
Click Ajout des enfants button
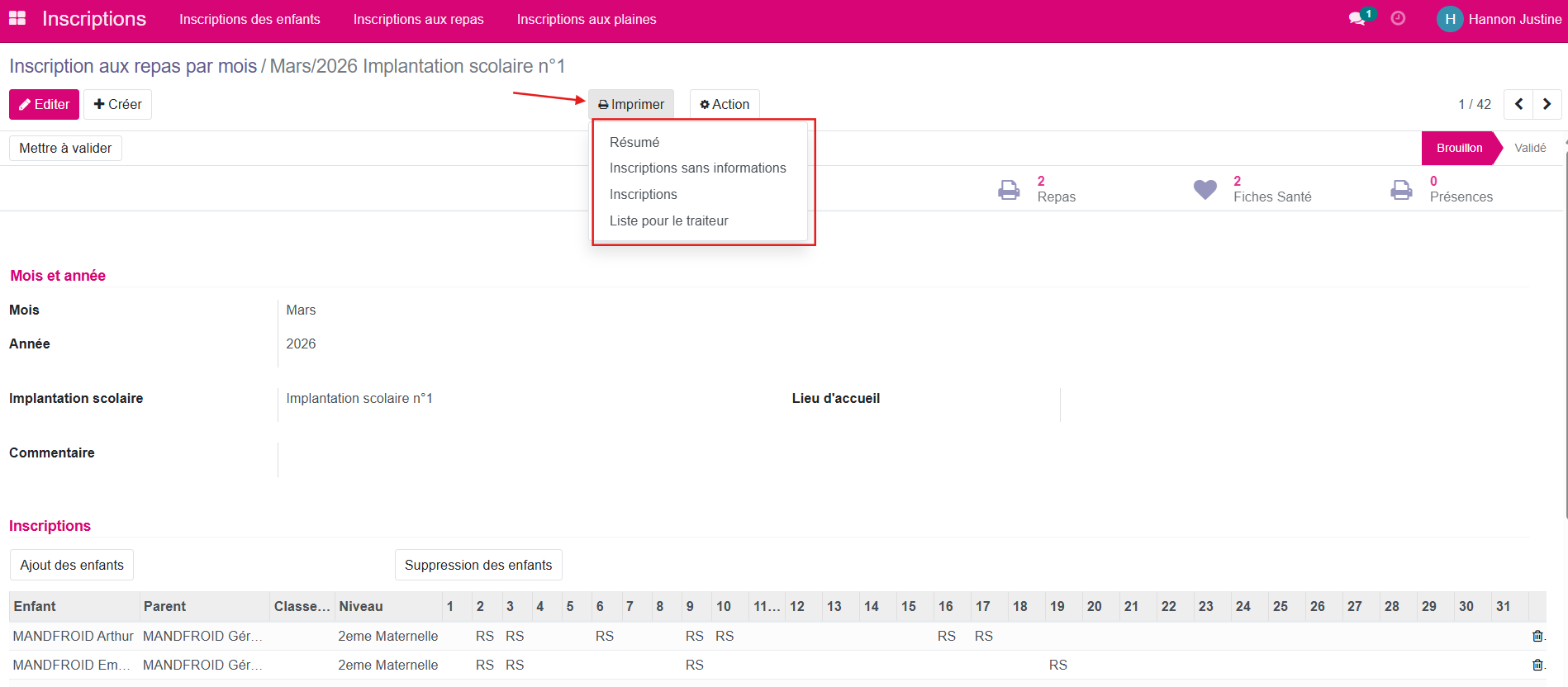click(x=72, y=565)
